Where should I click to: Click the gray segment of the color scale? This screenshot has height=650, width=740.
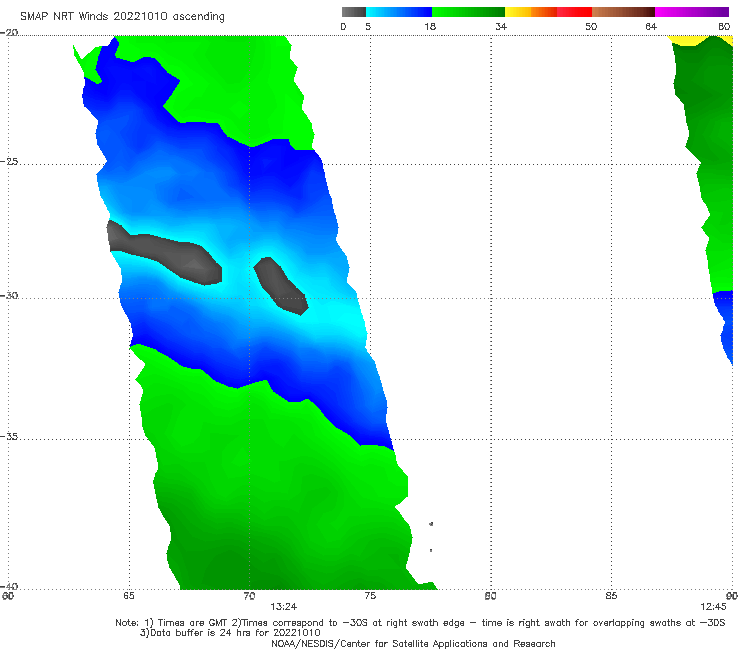[x=354, y=12]
